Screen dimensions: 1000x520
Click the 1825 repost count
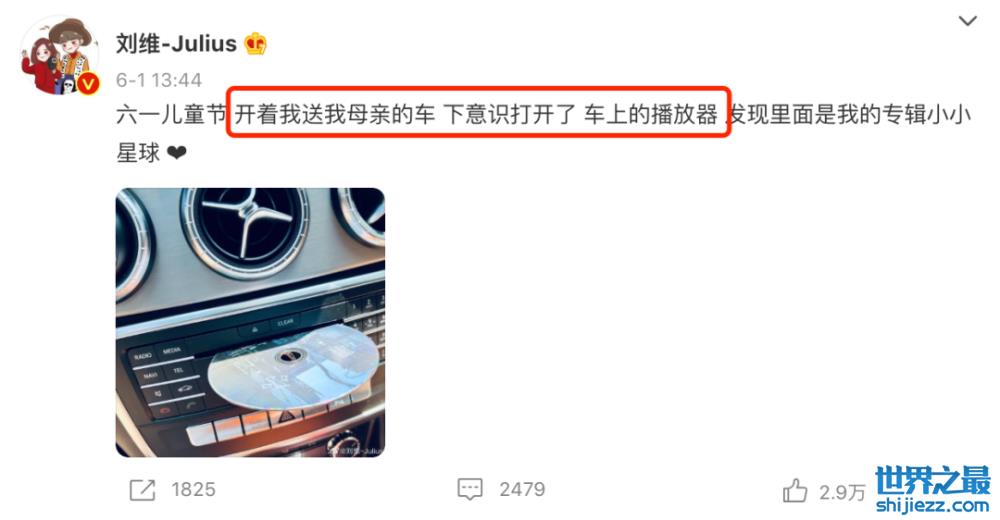click(x=193, y=490)
